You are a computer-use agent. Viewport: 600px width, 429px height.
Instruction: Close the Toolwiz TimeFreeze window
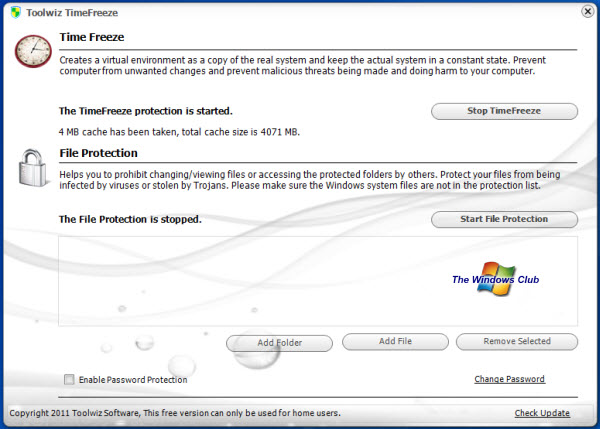click(x=588, y=11)
